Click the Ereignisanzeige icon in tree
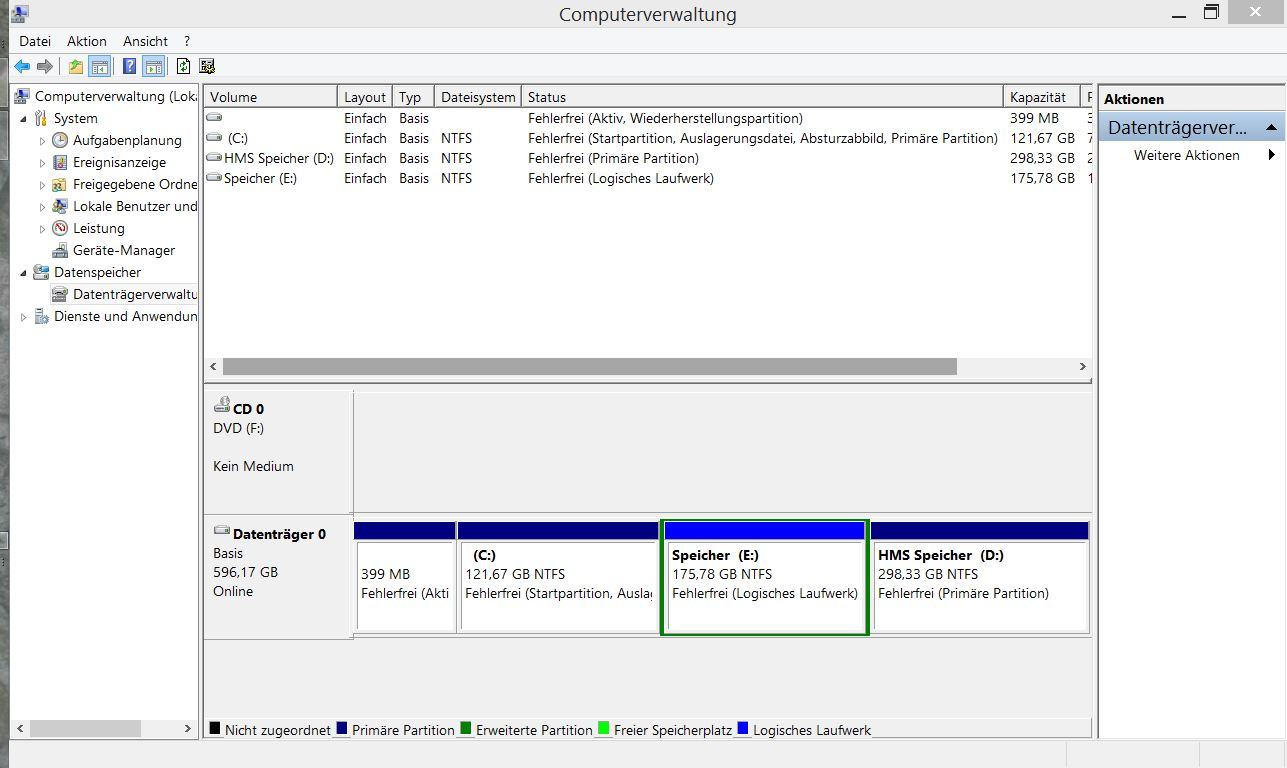Viewport: 1287px width, 768px height. pos(60,162)
